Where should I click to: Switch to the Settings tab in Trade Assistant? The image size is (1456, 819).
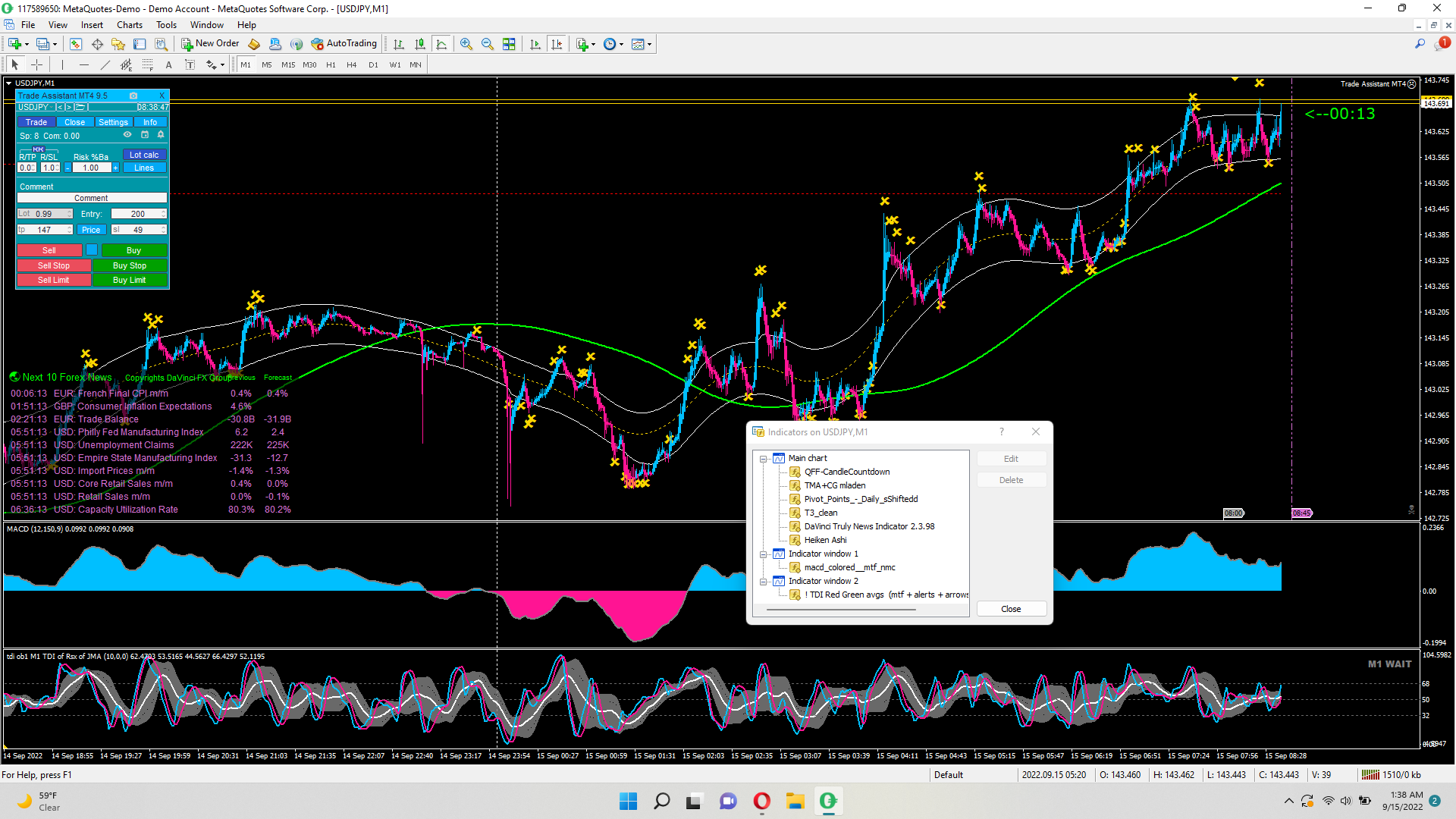click(113, 122)
